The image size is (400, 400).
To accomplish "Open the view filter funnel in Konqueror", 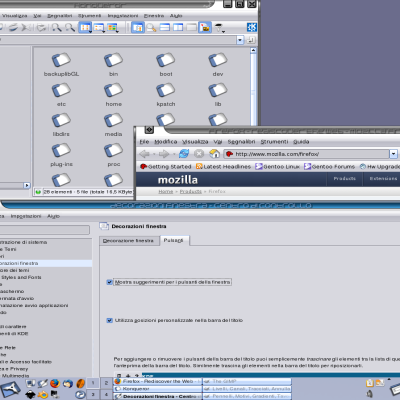I will pyautogui.click(x=219, y=27).
